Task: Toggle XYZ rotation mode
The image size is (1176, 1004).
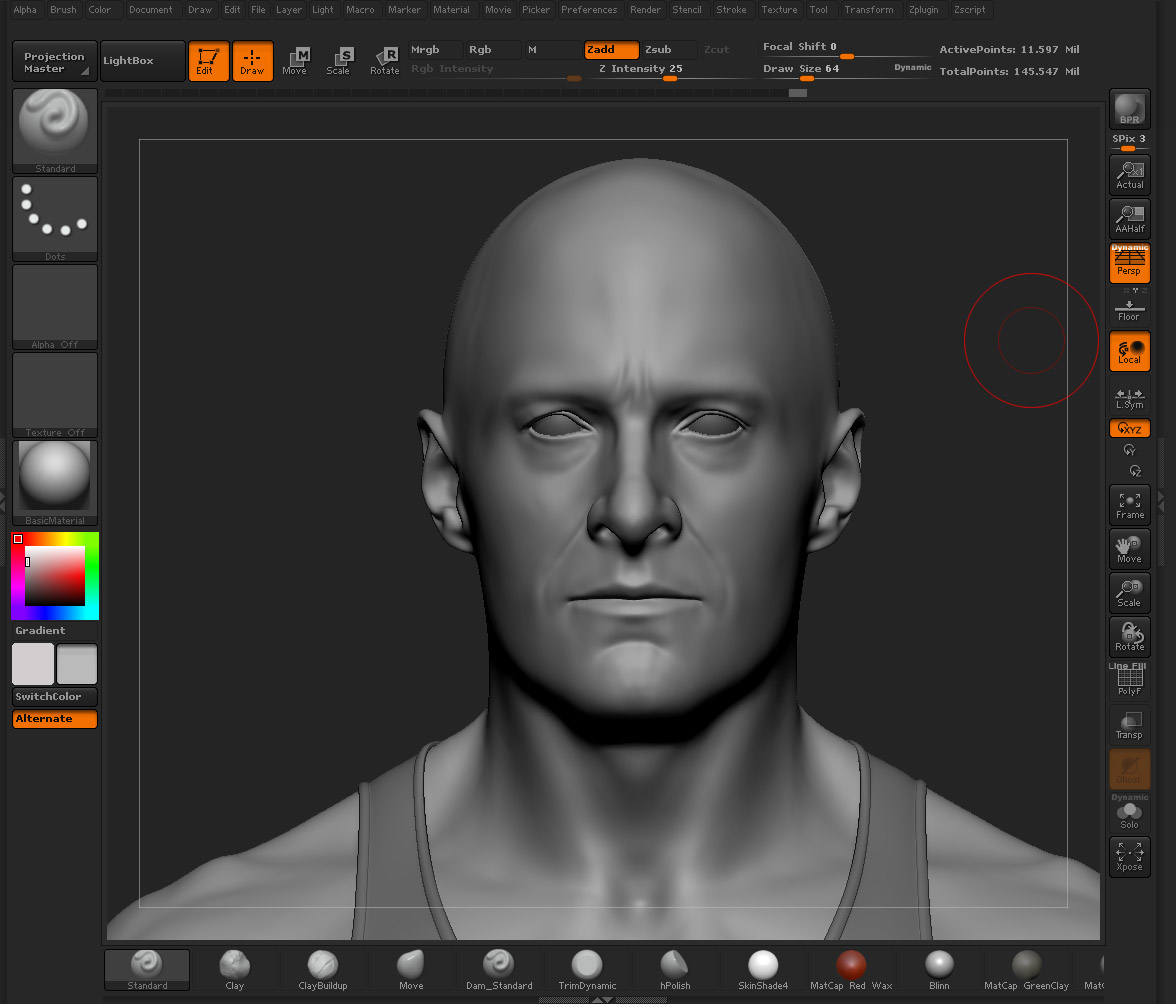Action: click(1130, 428)
